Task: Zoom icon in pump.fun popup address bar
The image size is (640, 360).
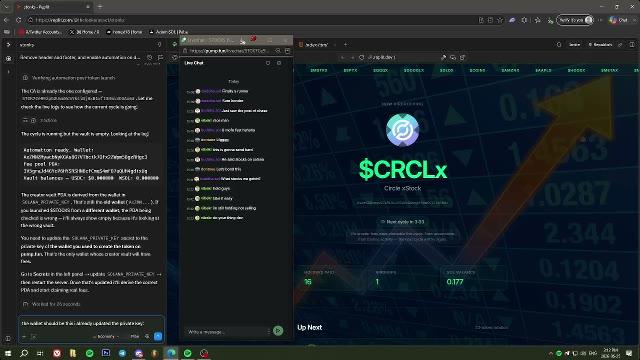Action: click(278, 51)
